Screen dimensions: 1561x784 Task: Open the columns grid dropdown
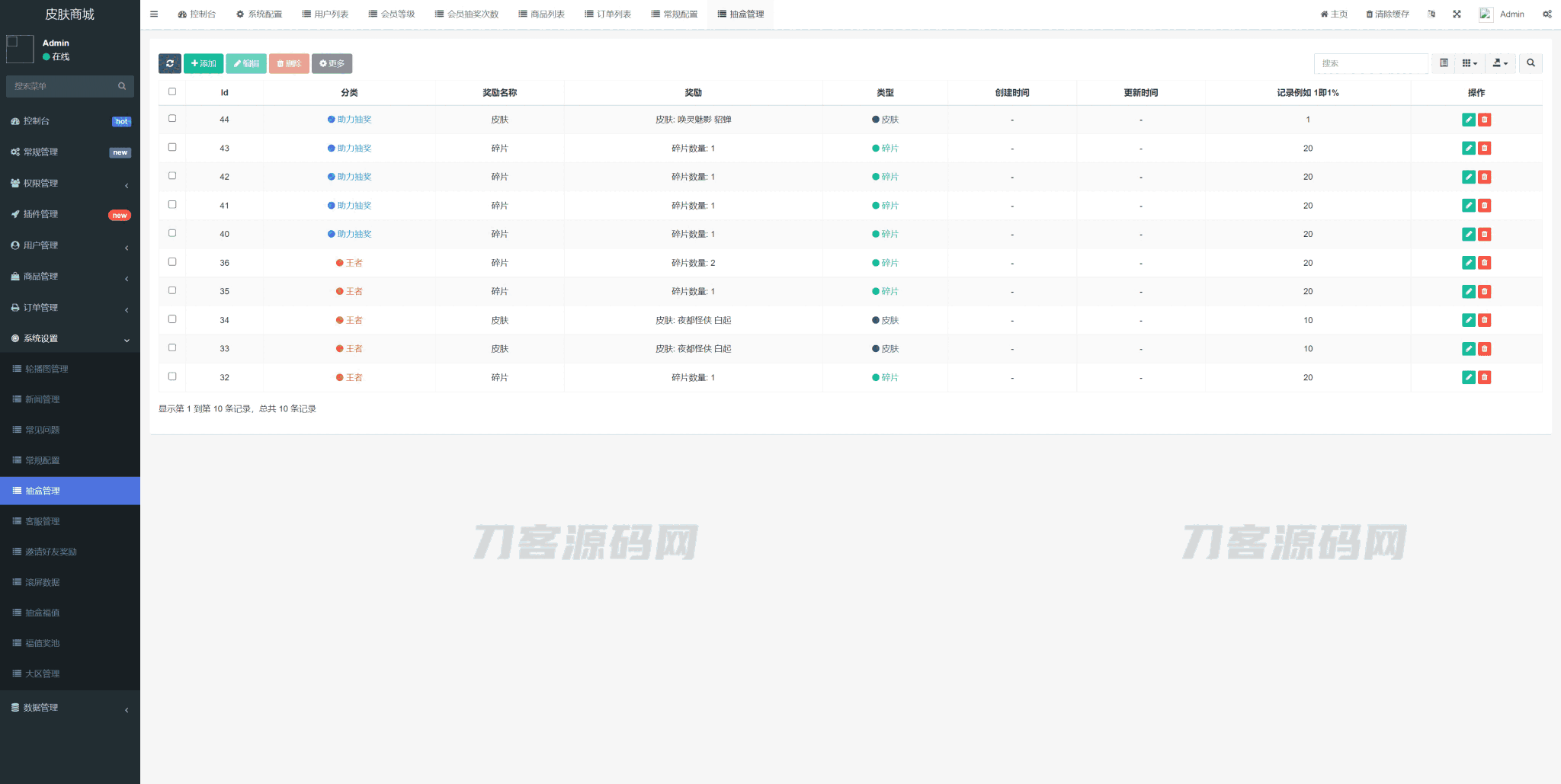coord(1470,63)
